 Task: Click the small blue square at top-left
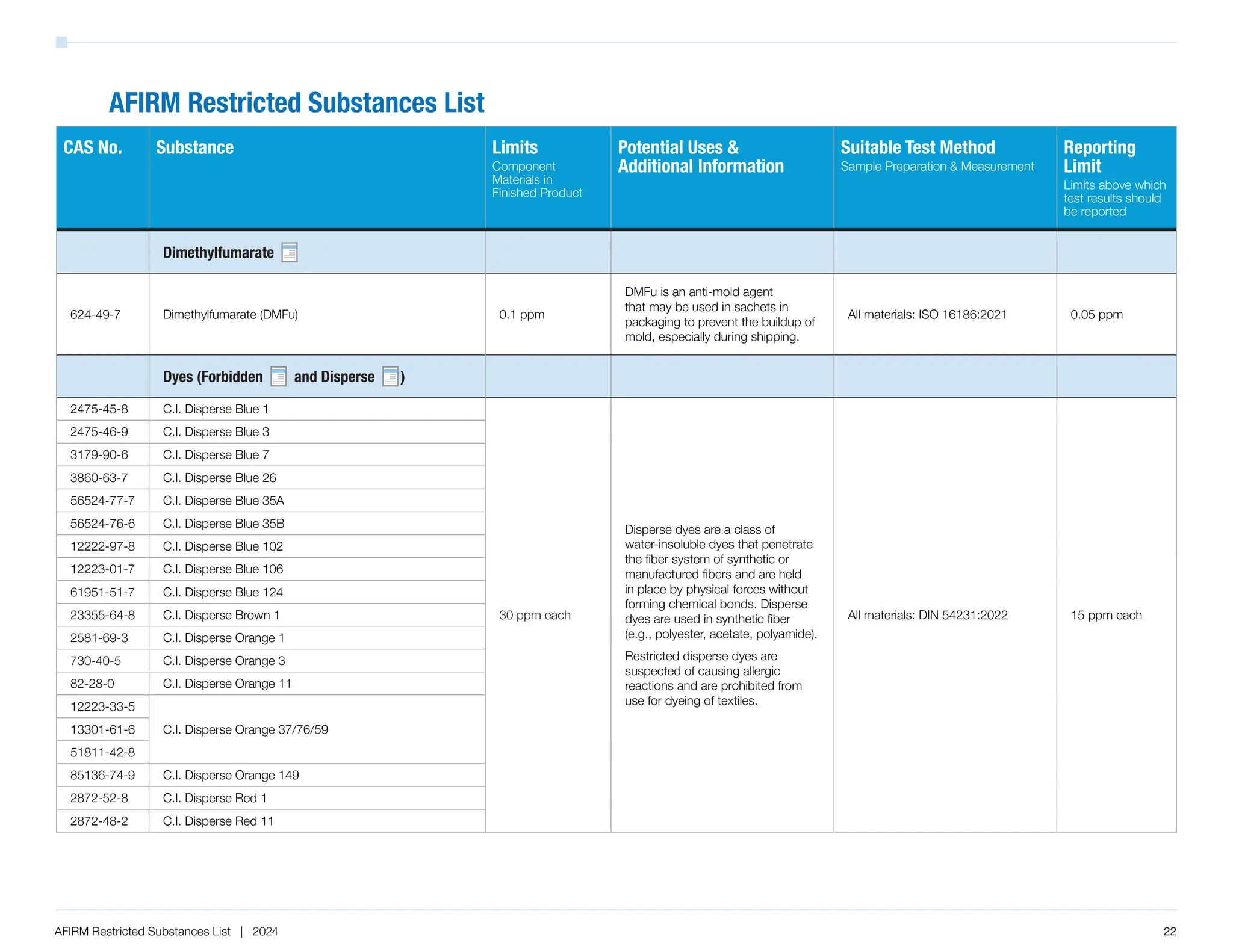coord(61,42)
